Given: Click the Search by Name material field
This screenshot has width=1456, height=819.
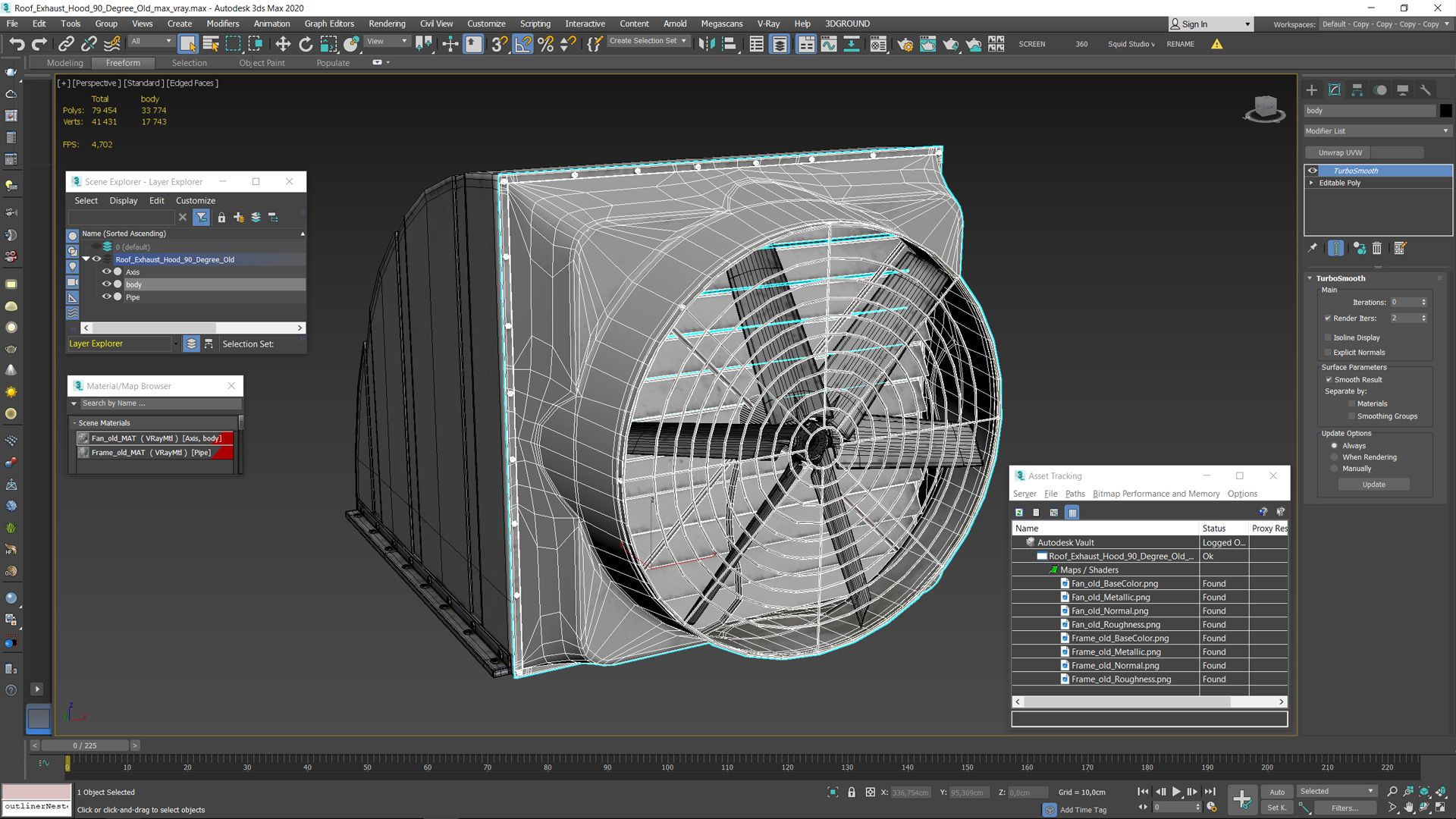Looking at the screenshot, I should 160,403.
